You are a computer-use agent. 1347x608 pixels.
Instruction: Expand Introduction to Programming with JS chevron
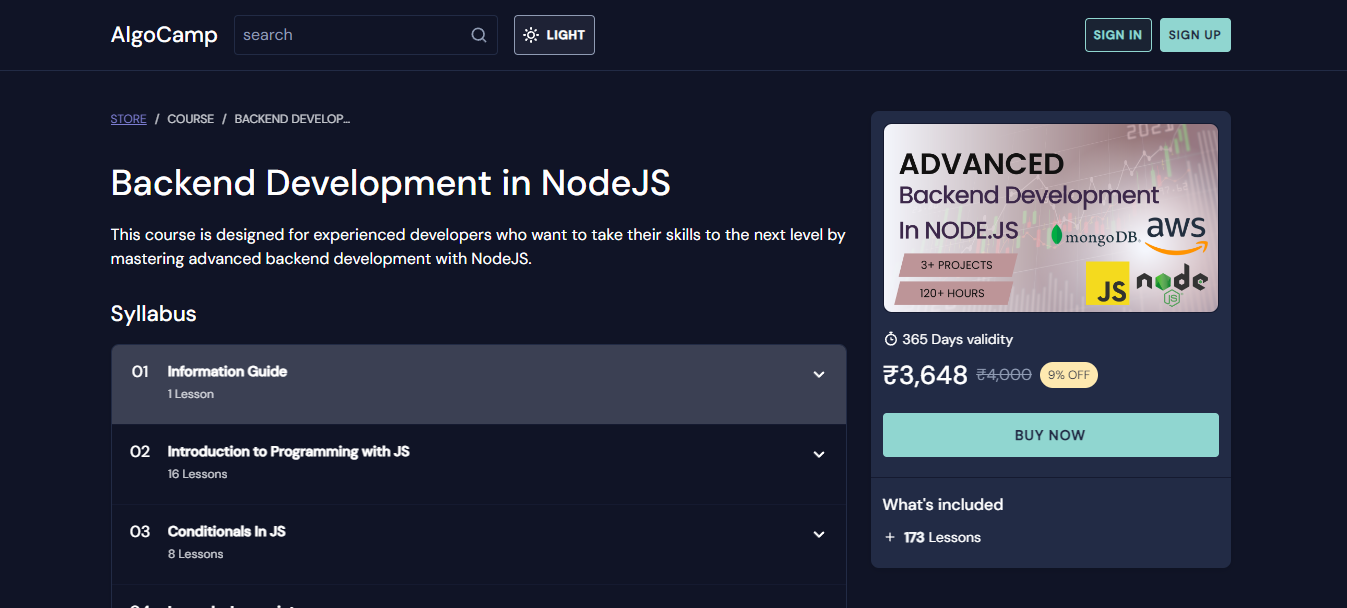pyautogui.click(x=819, y=455)
